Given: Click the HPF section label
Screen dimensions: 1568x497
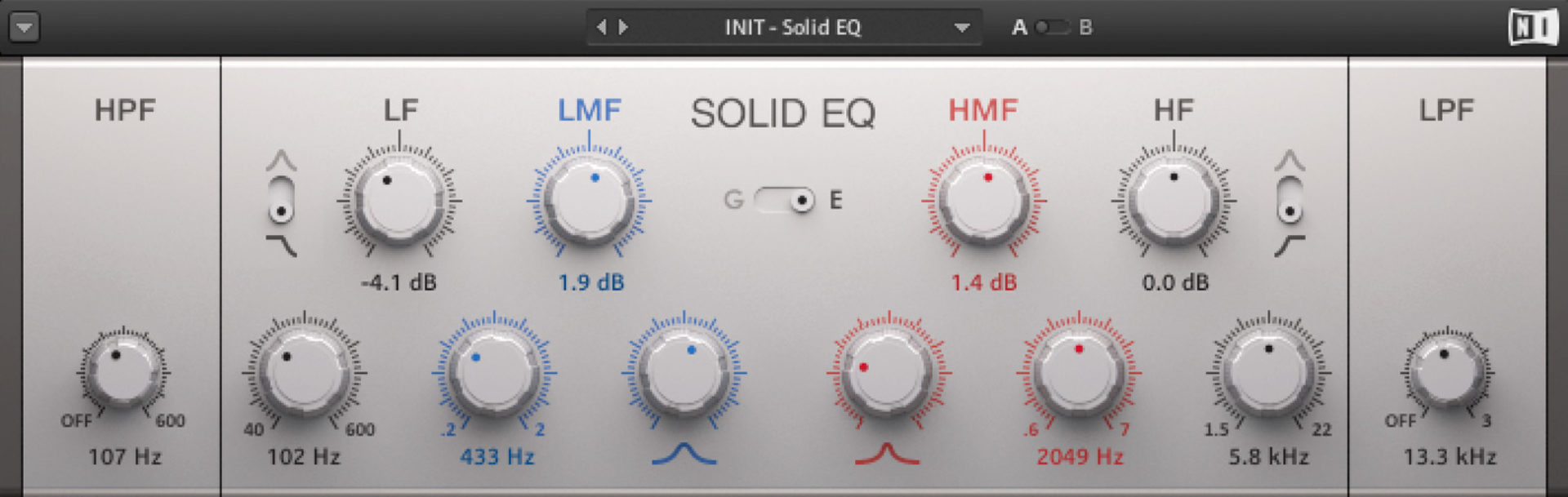Looking at the screenshot, I should [x=125, y=110].
